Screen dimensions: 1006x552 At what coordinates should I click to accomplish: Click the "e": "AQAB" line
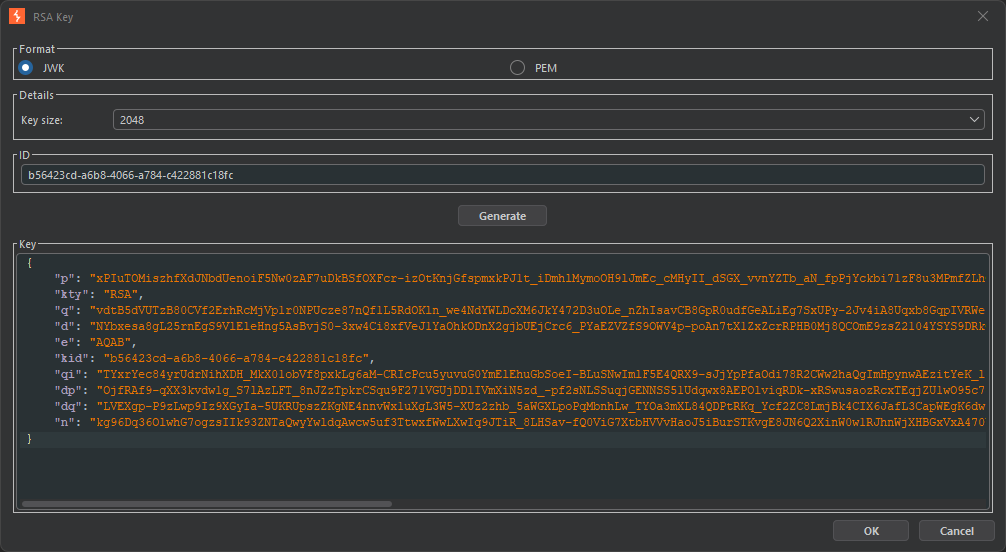(96, 342)
